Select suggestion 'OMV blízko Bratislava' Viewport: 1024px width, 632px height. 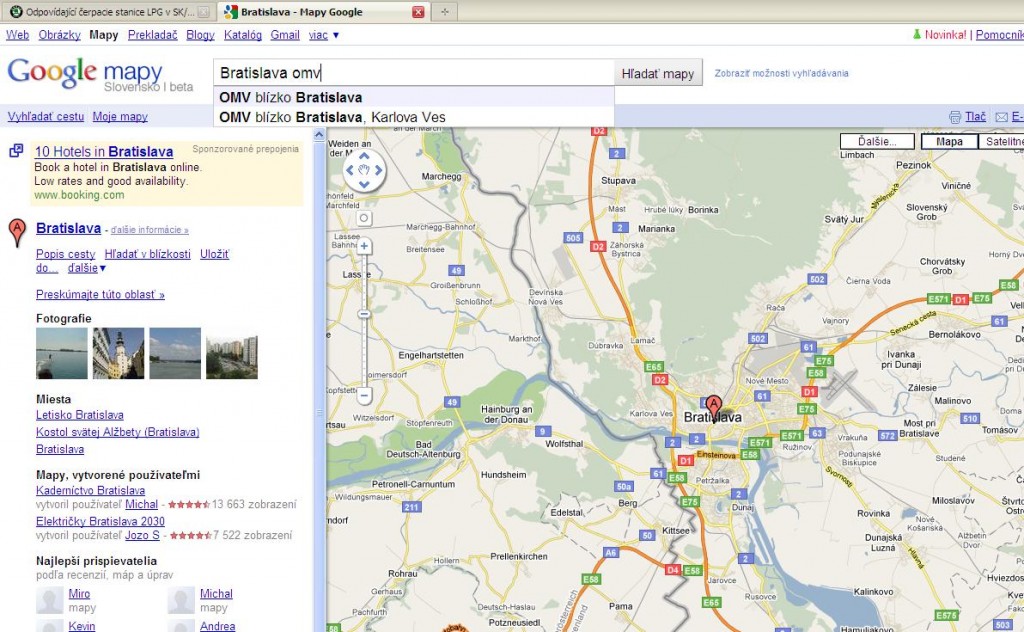[413, 97]
